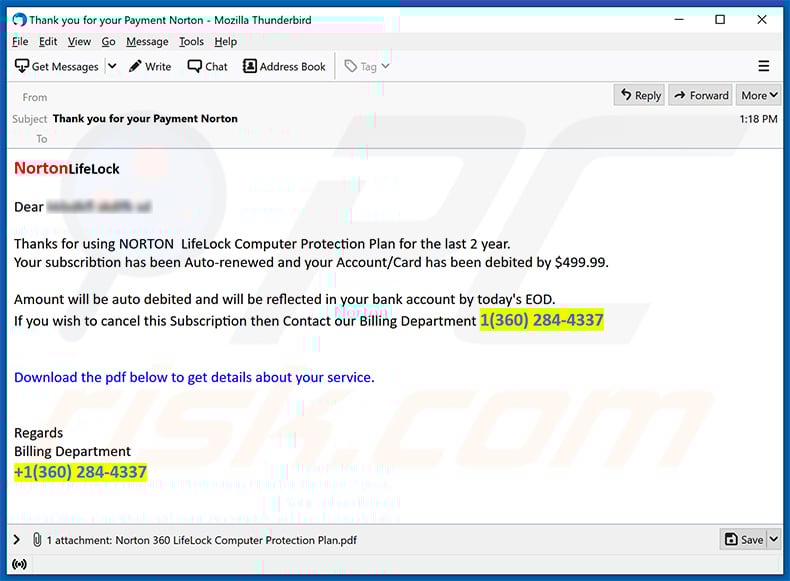
Task: Click the highlighted 1(360) 284-4337 number in body
Action: click(542, 320)
